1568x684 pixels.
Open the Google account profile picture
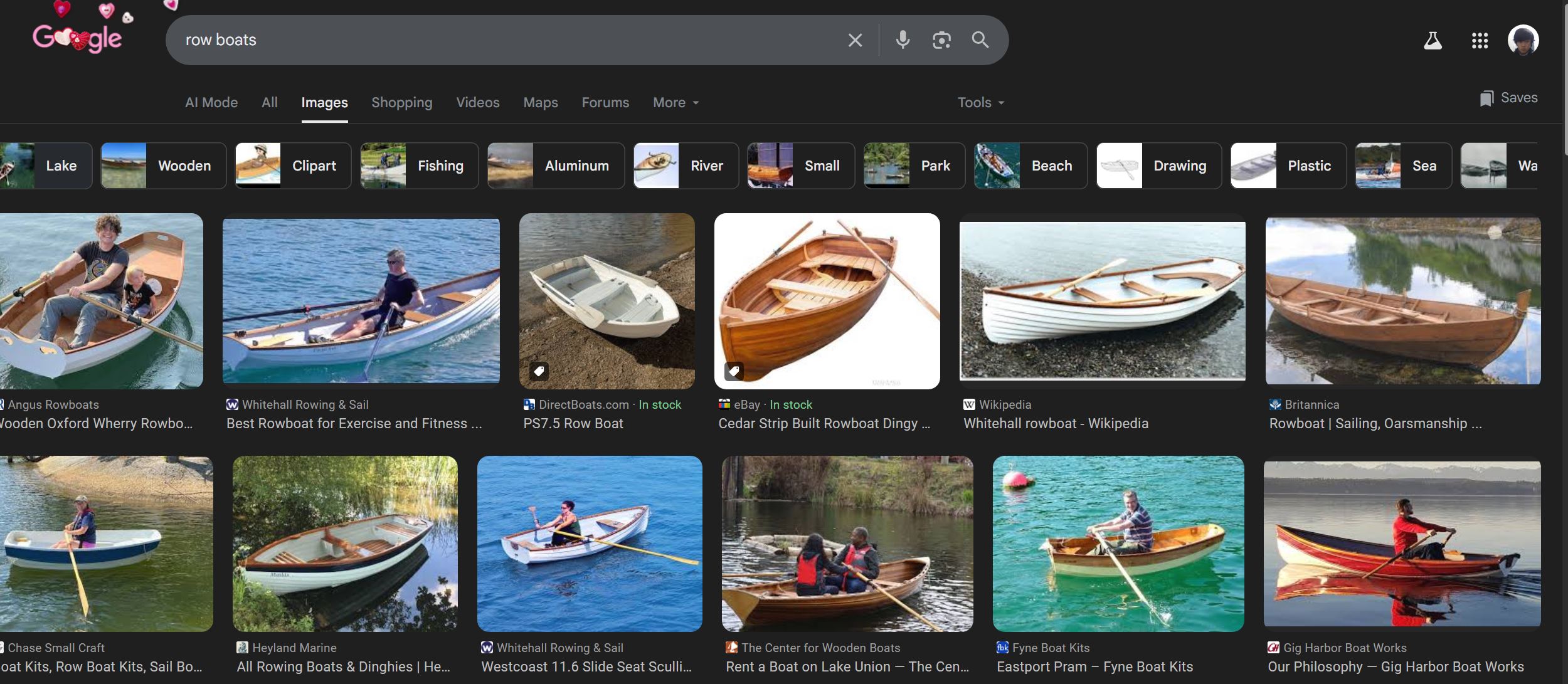(x=1523, y=41)
